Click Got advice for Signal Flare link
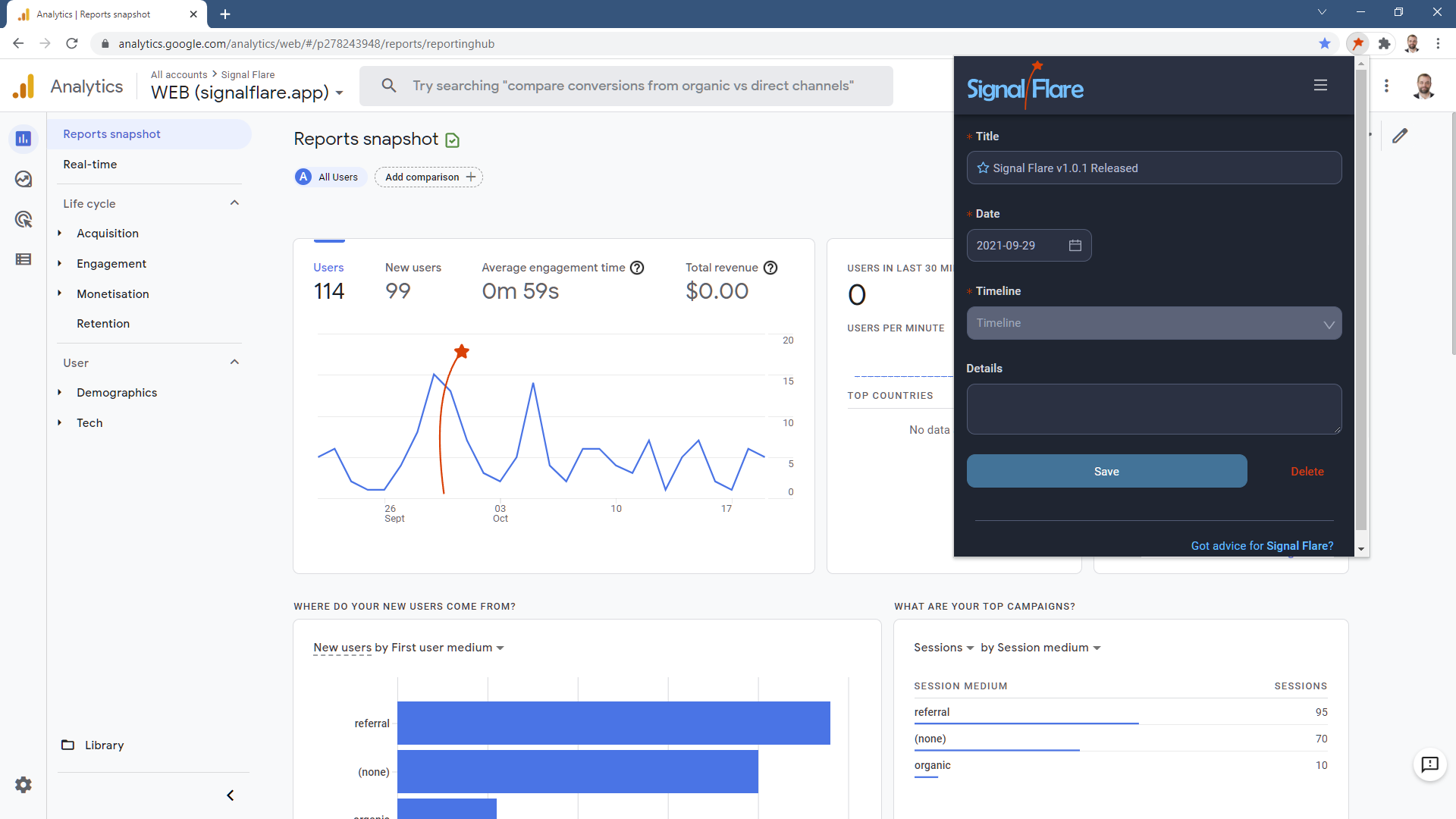Viewport: 1456px width, 819px height. (1262, 546)
